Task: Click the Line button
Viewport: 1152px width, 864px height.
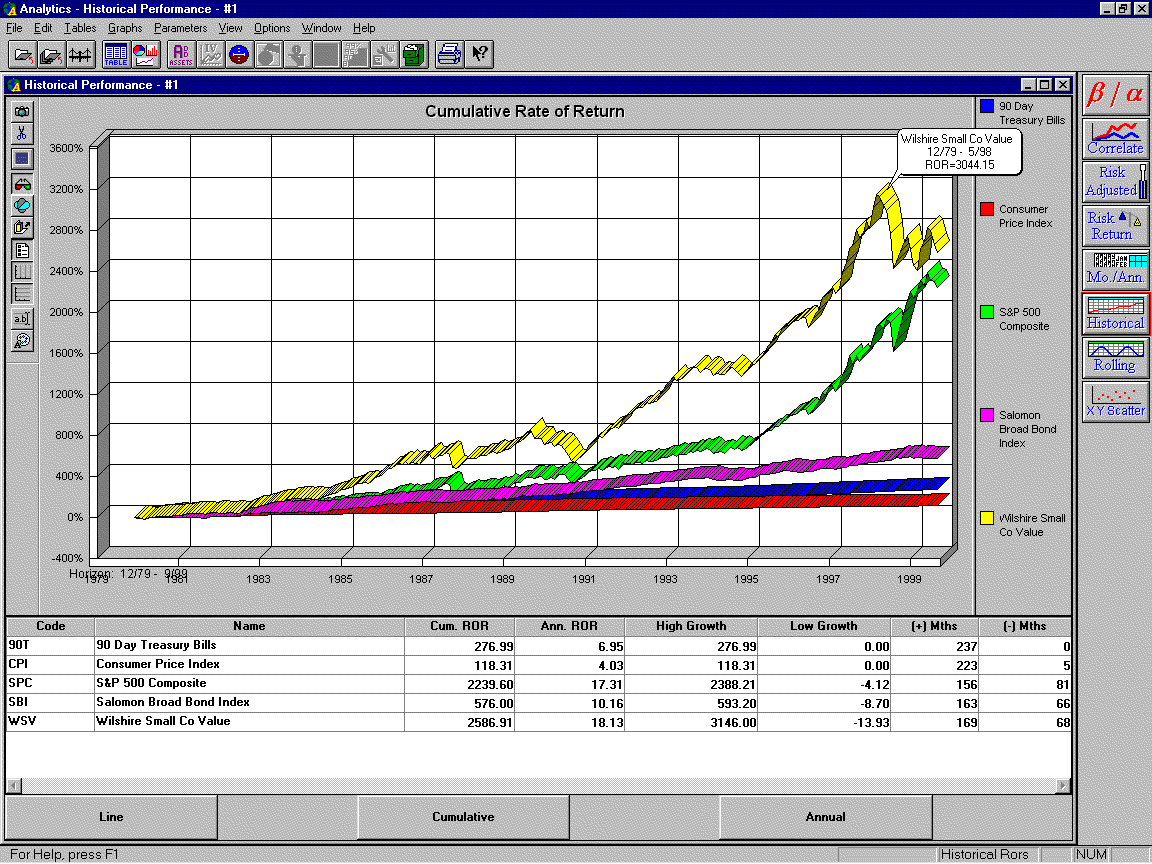Action: [111, 817]
